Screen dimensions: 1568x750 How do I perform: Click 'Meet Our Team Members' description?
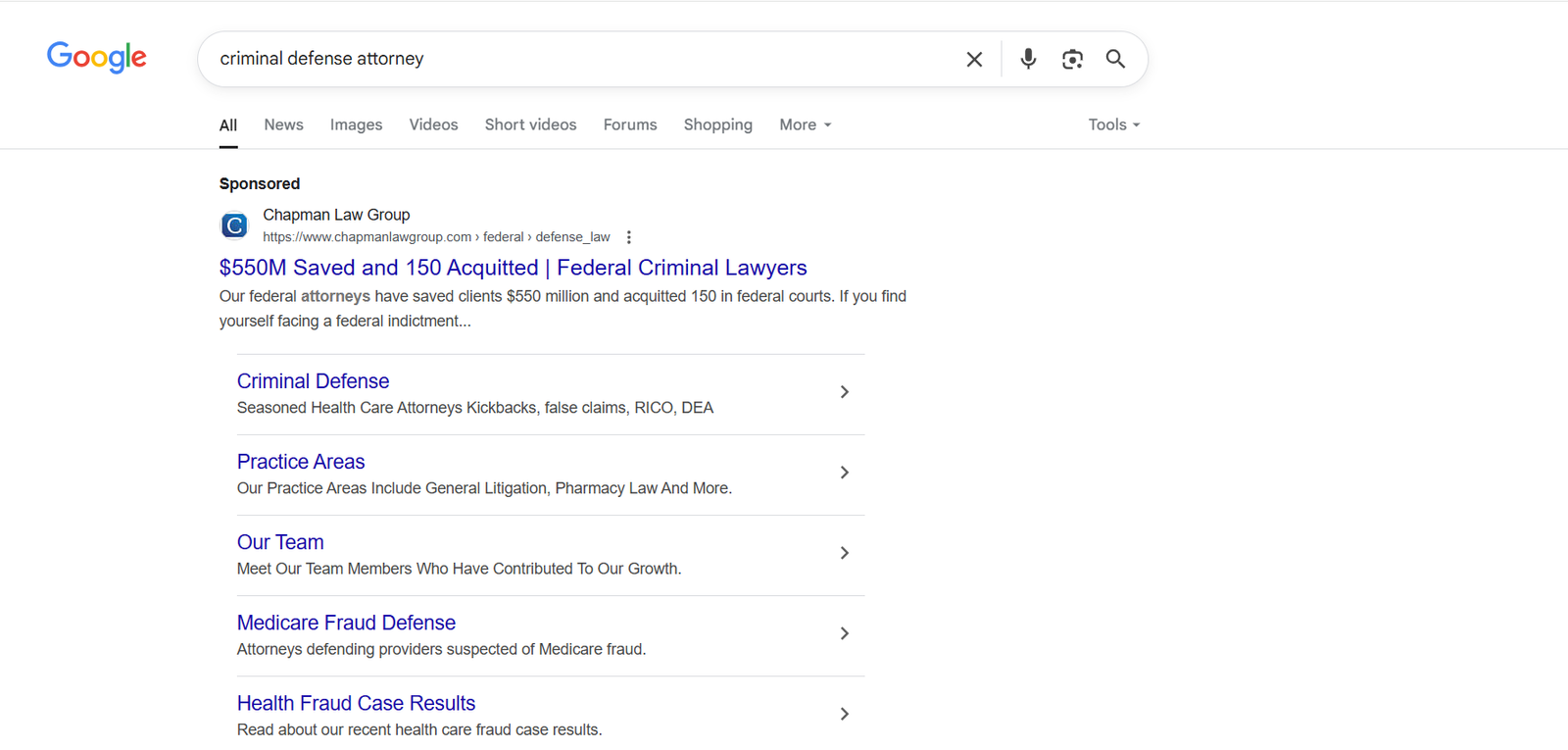pos(459,569)
